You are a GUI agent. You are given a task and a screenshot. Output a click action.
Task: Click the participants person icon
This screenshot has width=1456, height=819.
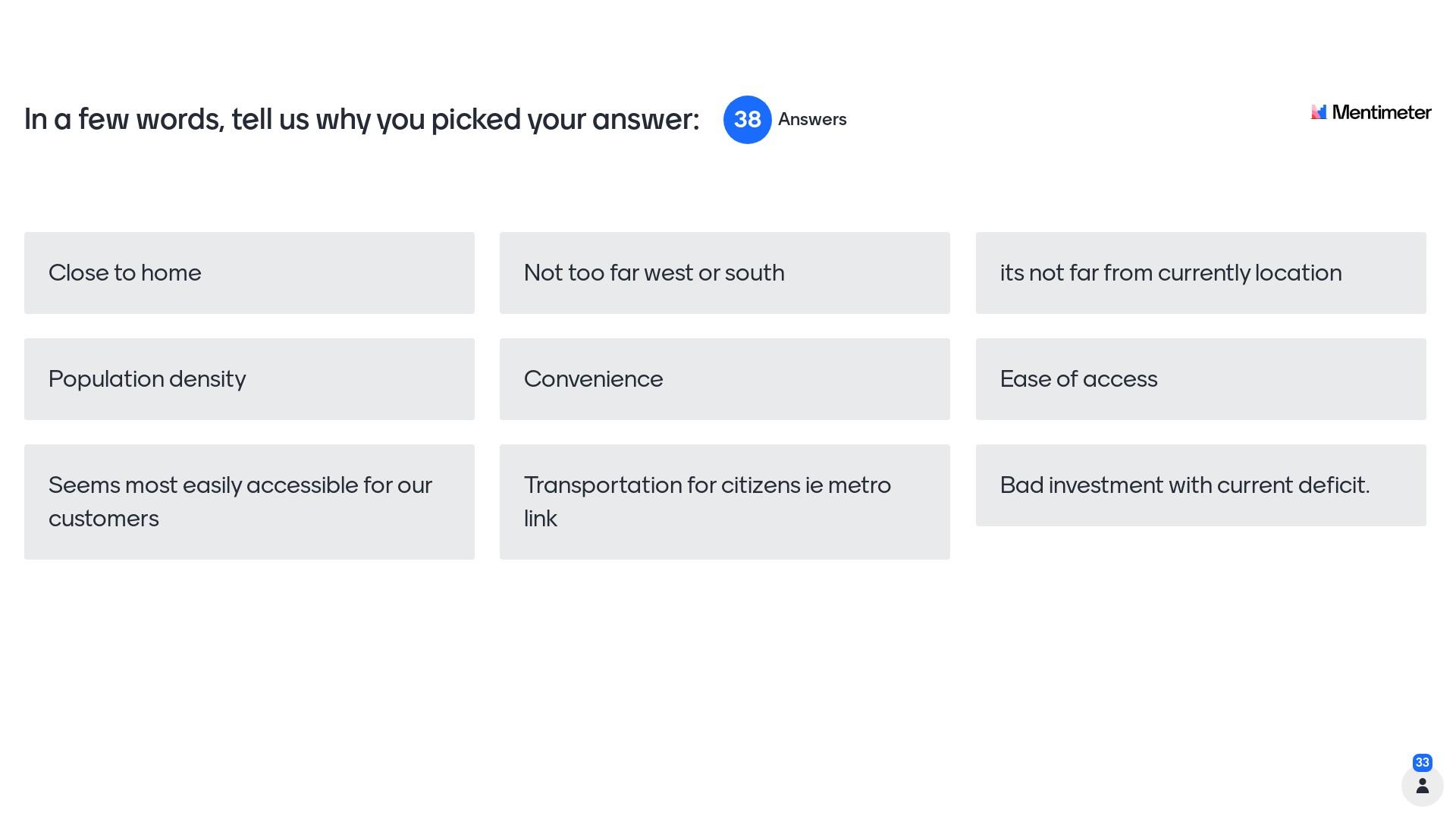[x=1422, y=786]
